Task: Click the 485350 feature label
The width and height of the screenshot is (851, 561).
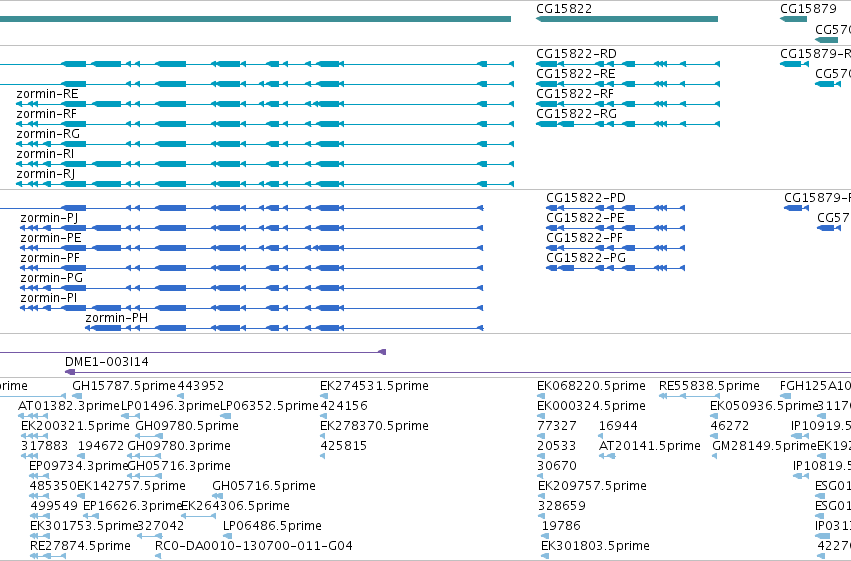Action: pyautogui.click(x=53, y=487)
